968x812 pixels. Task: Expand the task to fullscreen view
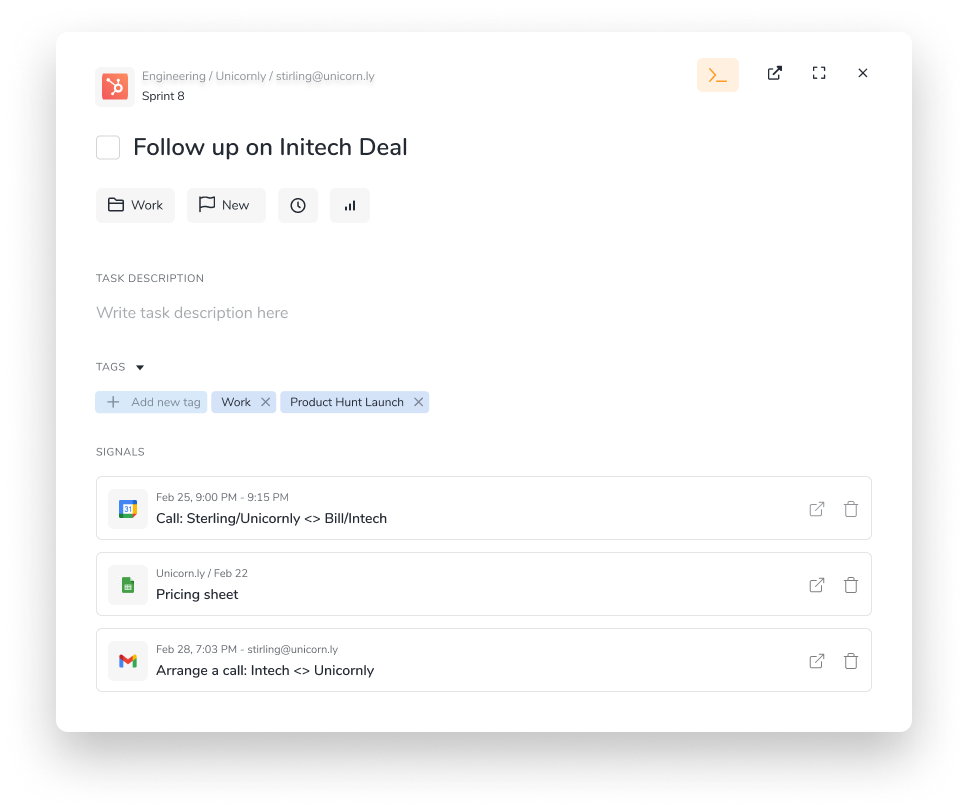(819, 73)
